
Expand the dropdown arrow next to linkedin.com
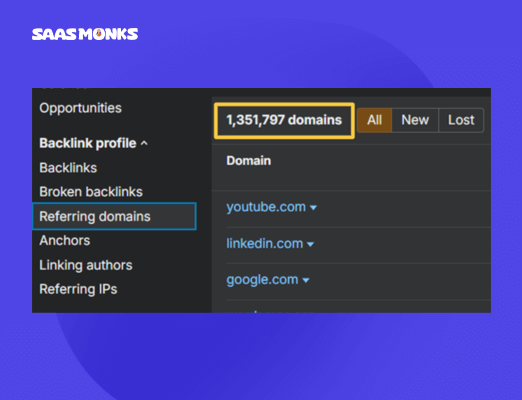(310, 245)
